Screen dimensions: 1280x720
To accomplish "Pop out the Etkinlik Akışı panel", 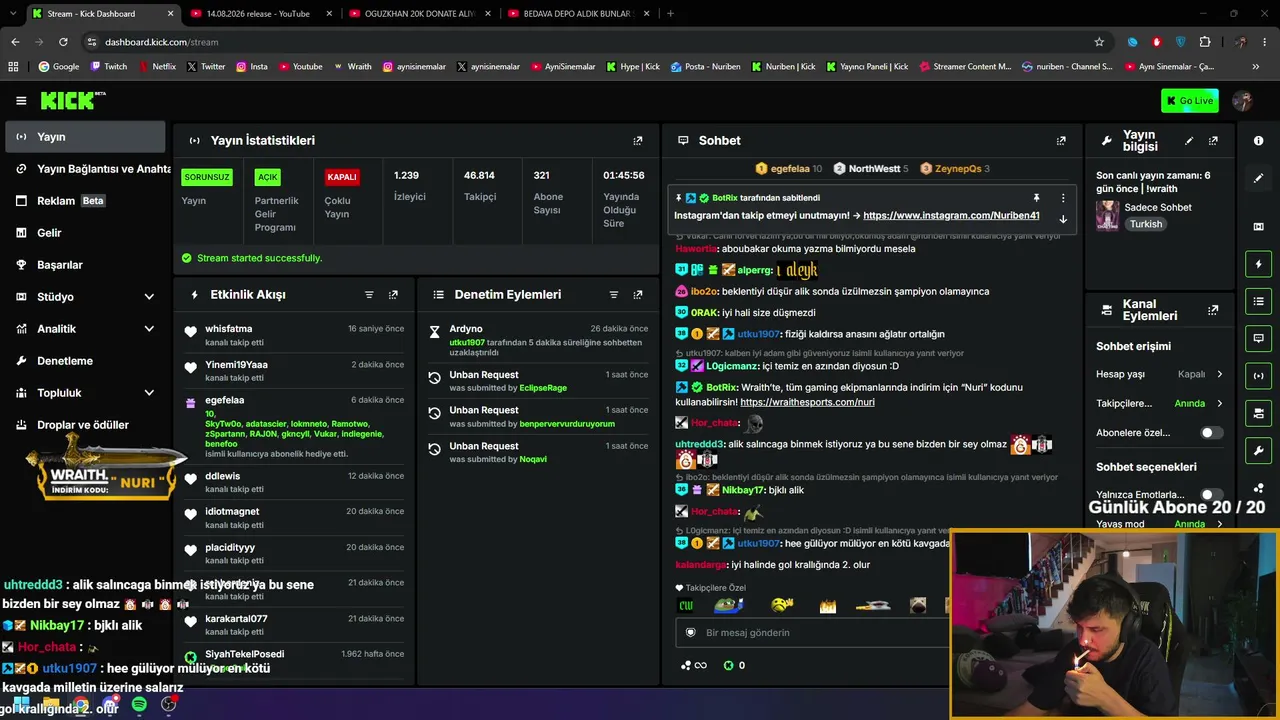I will [393, 295].
